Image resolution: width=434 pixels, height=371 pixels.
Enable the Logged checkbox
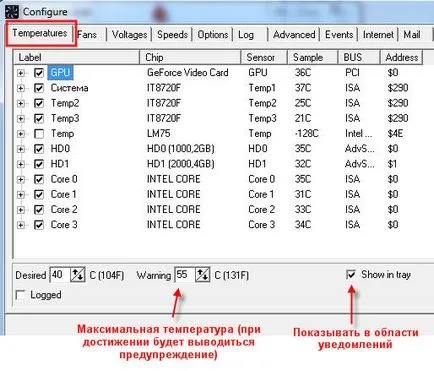pyautogui.click(x=21, y=295)
